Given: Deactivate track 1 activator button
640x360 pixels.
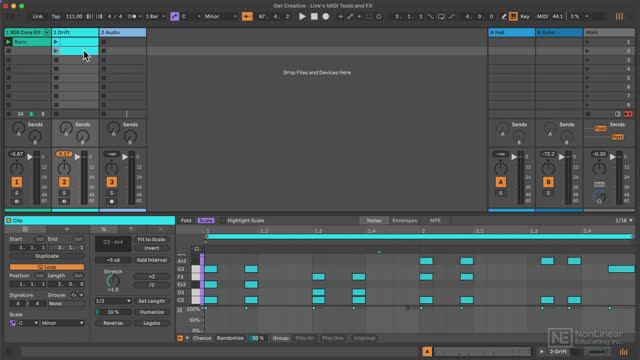Looking at the screenshot, I should (x=17, y=182).
